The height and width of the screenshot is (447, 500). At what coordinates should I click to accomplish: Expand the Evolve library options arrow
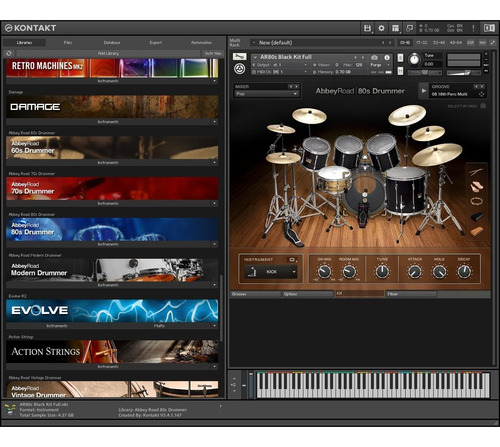tap(214, 326)
